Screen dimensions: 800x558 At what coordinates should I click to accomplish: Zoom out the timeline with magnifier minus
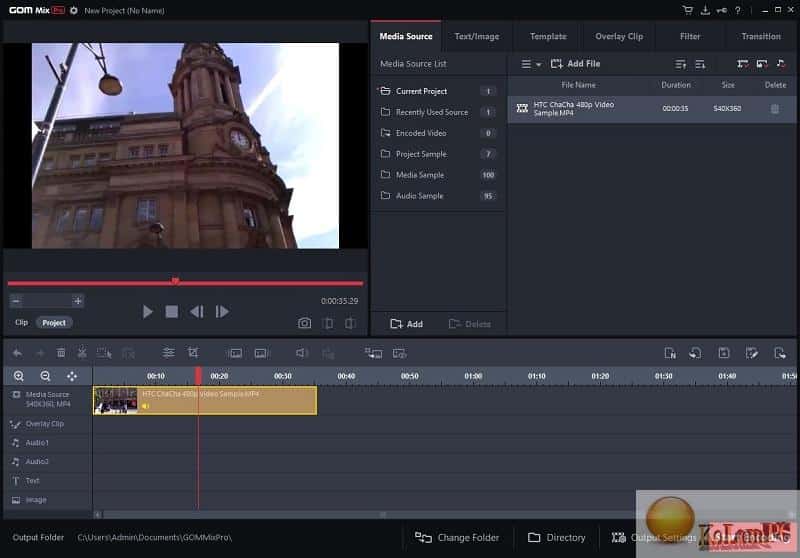point(45,376)
